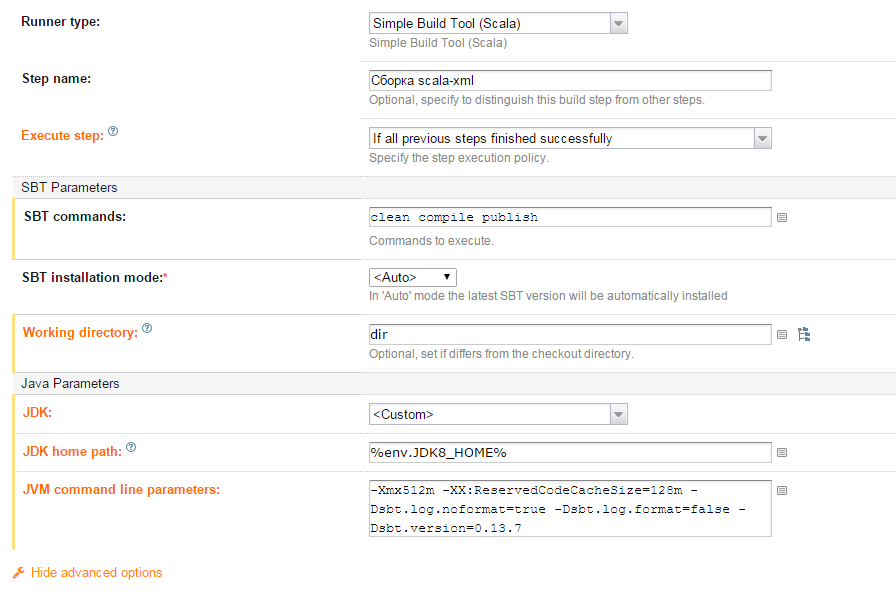Click 'Commands to execute.' hint text
The image size is (896, 593).
(x=431, y=241)
